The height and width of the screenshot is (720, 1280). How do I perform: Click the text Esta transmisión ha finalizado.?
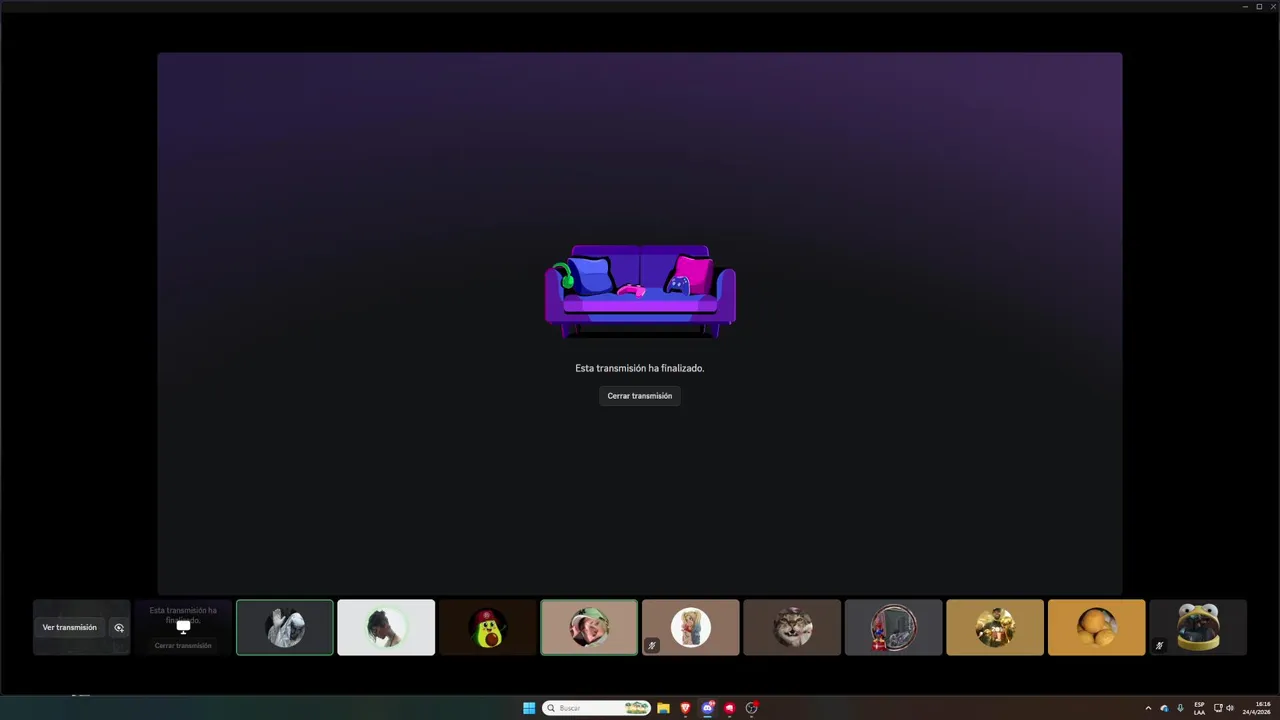(x=640, y=368)
